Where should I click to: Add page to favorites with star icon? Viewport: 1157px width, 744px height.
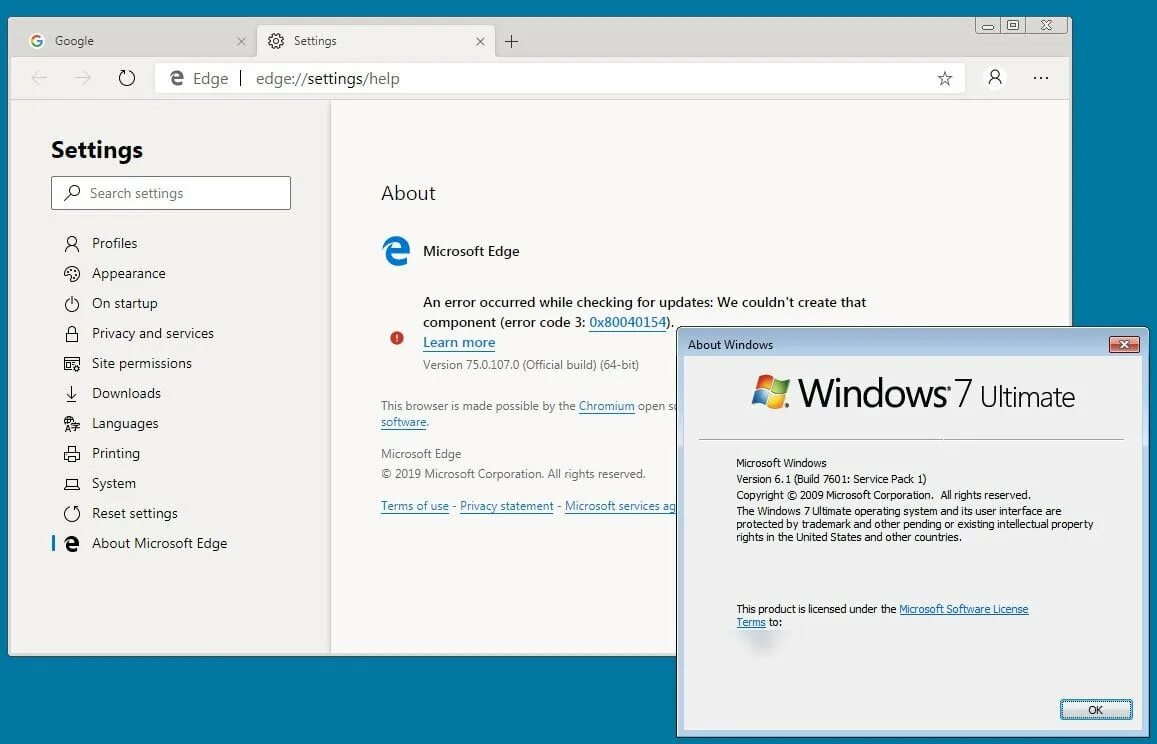tap(944, 78)
